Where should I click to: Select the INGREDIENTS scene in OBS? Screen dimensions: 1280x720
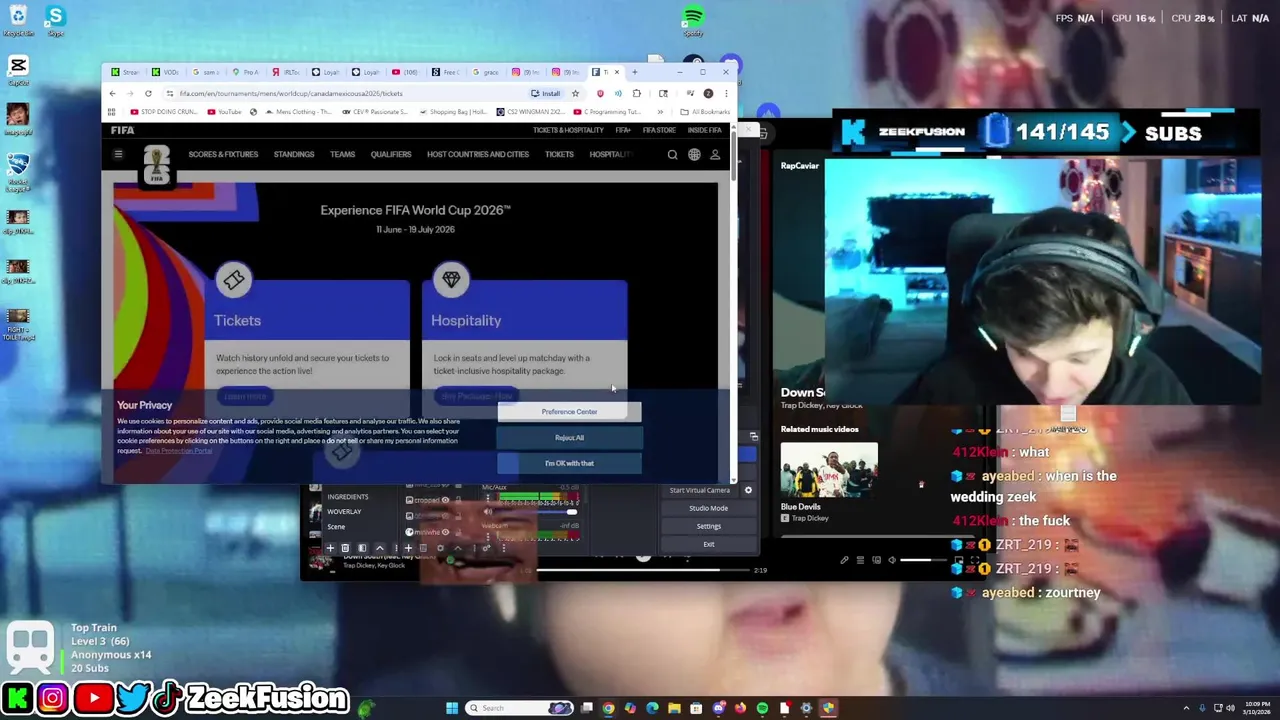(x=347, y=497)
